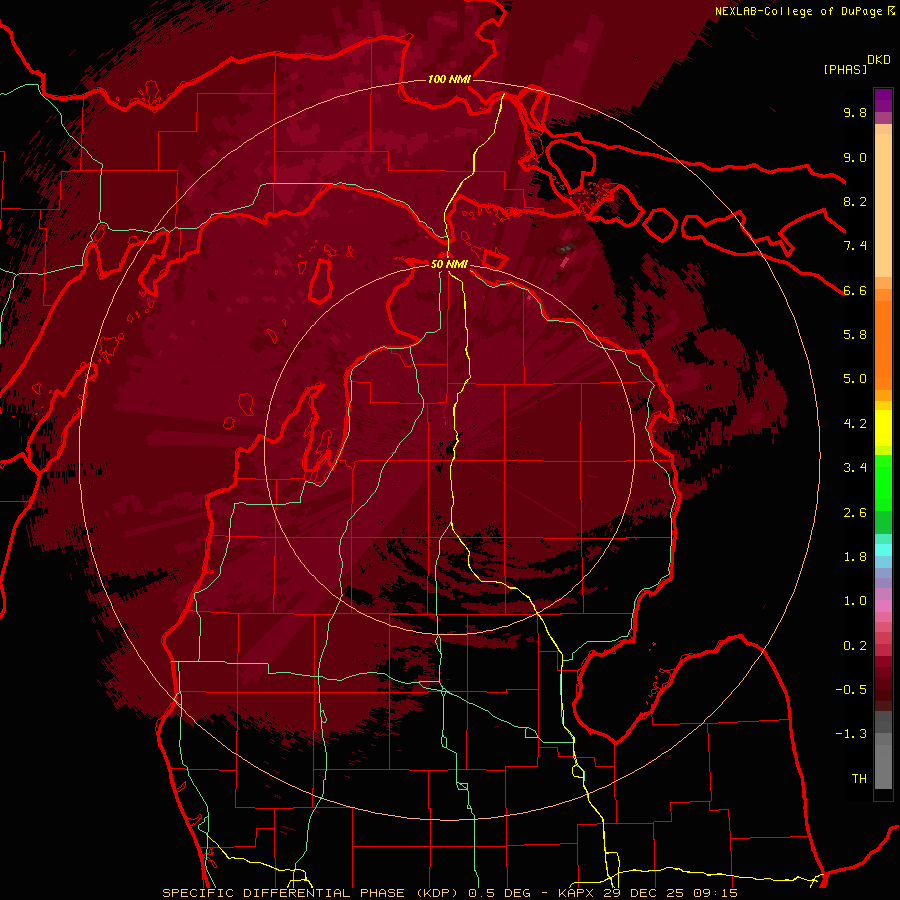Screen dimensions: 900x900
Task: Select the 5.8 value on the color scale
Action: point(855,335)
